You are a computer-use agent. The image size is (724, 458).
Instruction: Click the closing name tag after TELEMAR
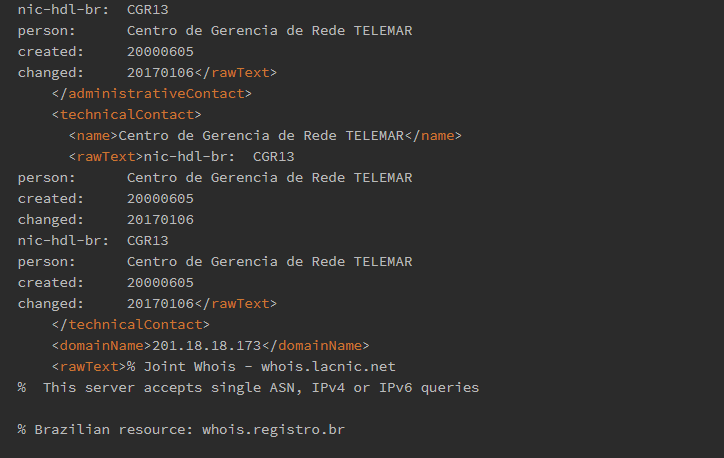tap(433, 136)
